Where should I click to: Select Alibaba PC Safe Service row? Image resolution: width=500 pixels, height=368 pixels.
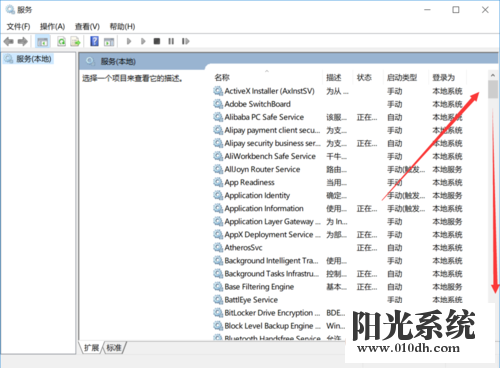pos(264,117)
